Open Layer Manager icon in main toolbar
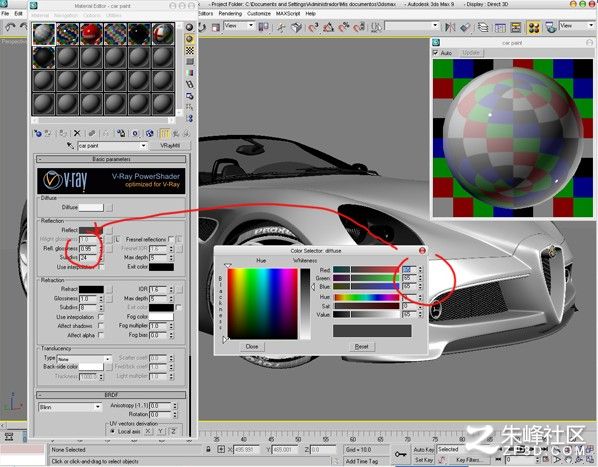The image size is (598, 467). click(x=483, y=27)
